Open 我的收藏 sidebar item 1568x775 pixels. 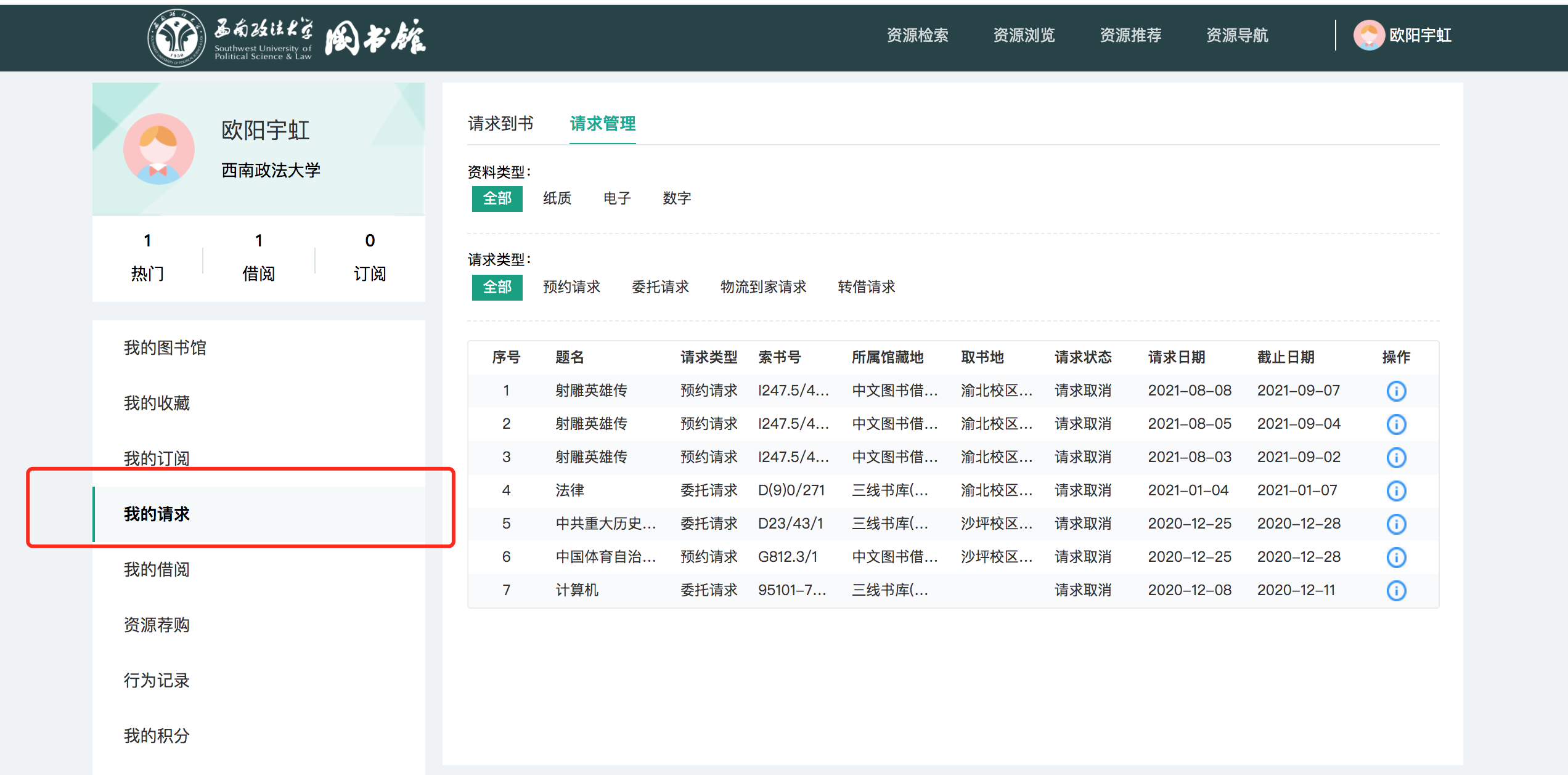click(x=157, y=403)
